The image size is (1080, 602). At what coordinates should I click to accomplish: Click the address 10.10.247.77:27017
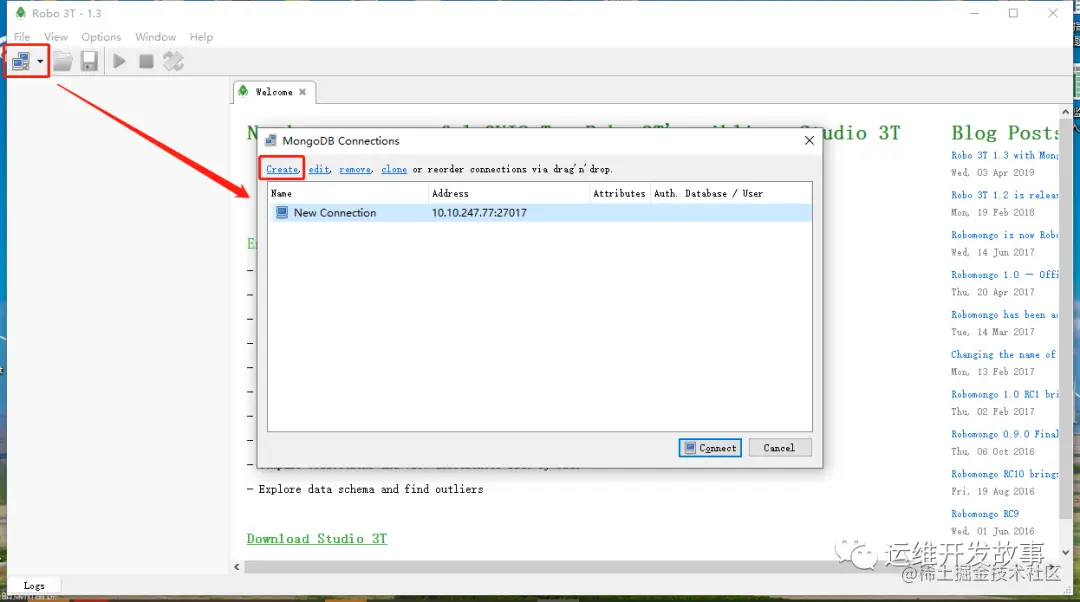pos(479,213)
